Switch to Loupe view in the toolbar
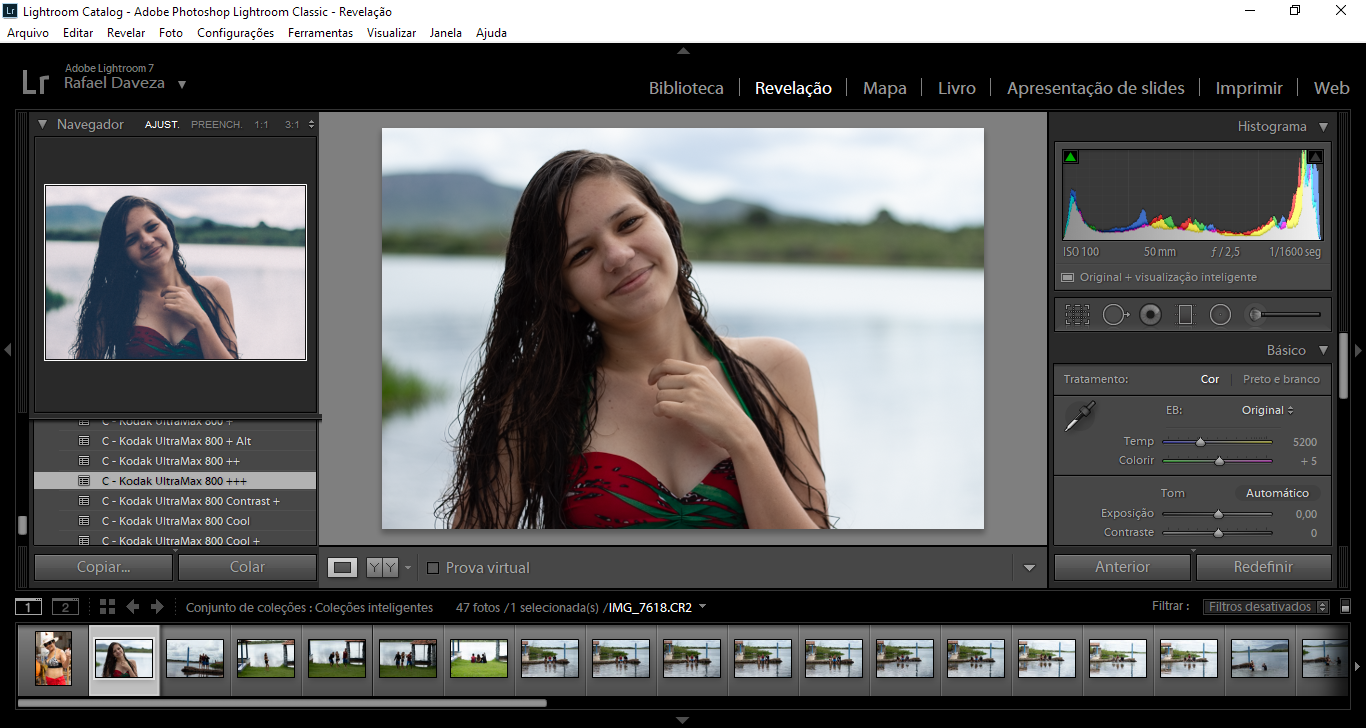 [343, 567]
